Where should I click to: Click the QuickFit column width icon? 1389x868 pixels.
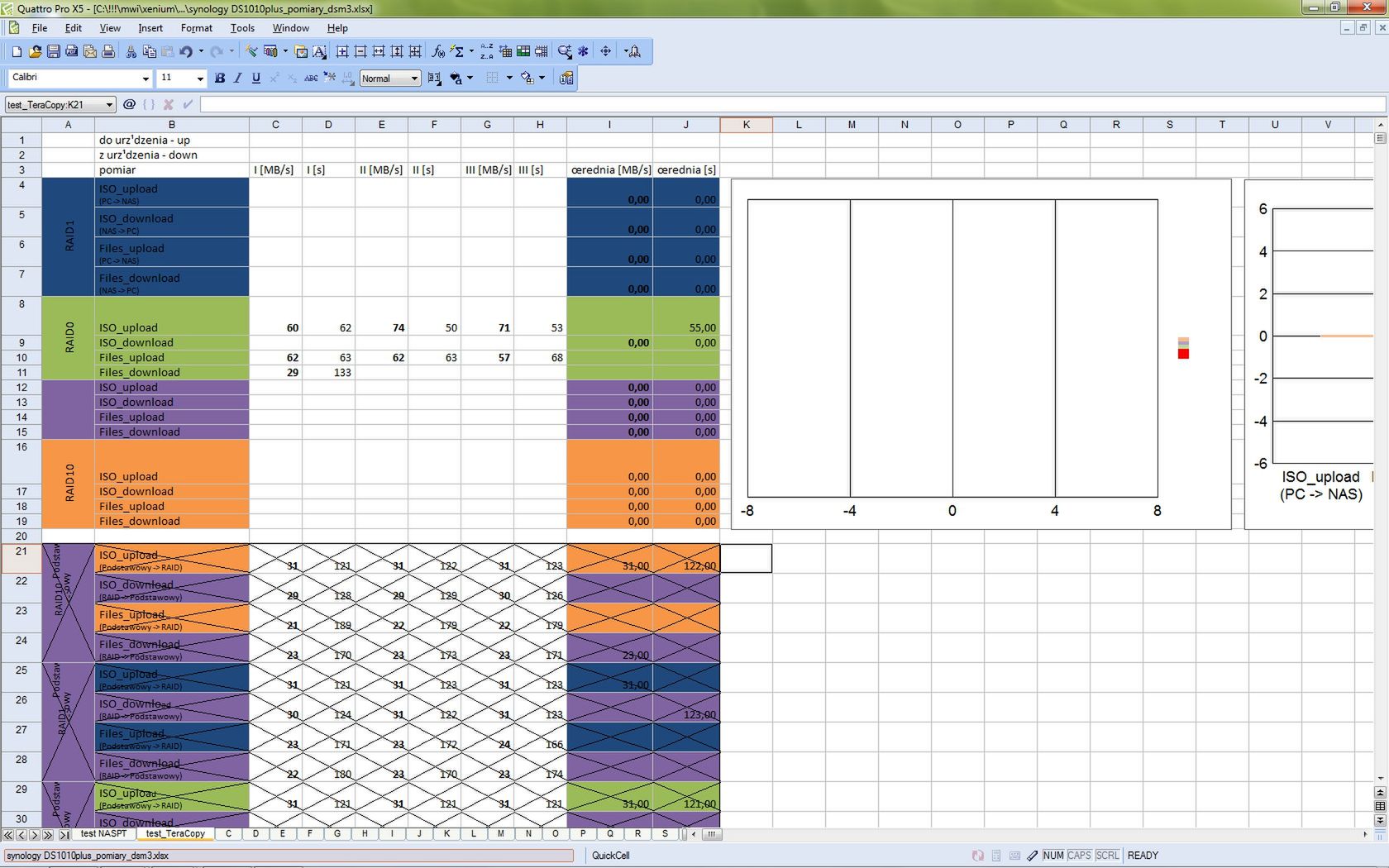click(x=378, y=51)
